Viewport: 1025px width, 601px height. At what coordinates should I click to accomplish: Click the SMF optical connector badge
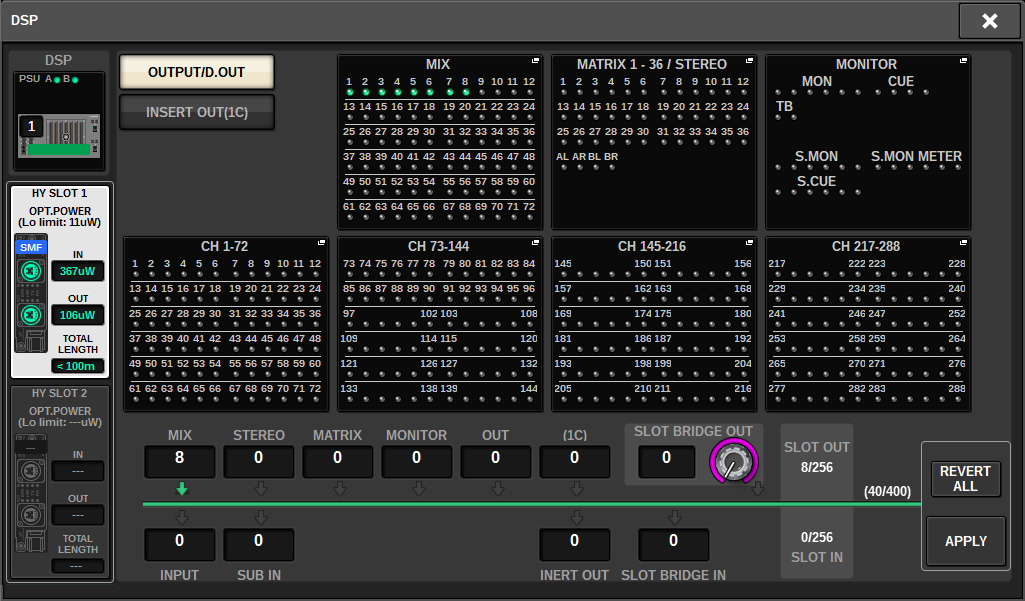[31, 246]
